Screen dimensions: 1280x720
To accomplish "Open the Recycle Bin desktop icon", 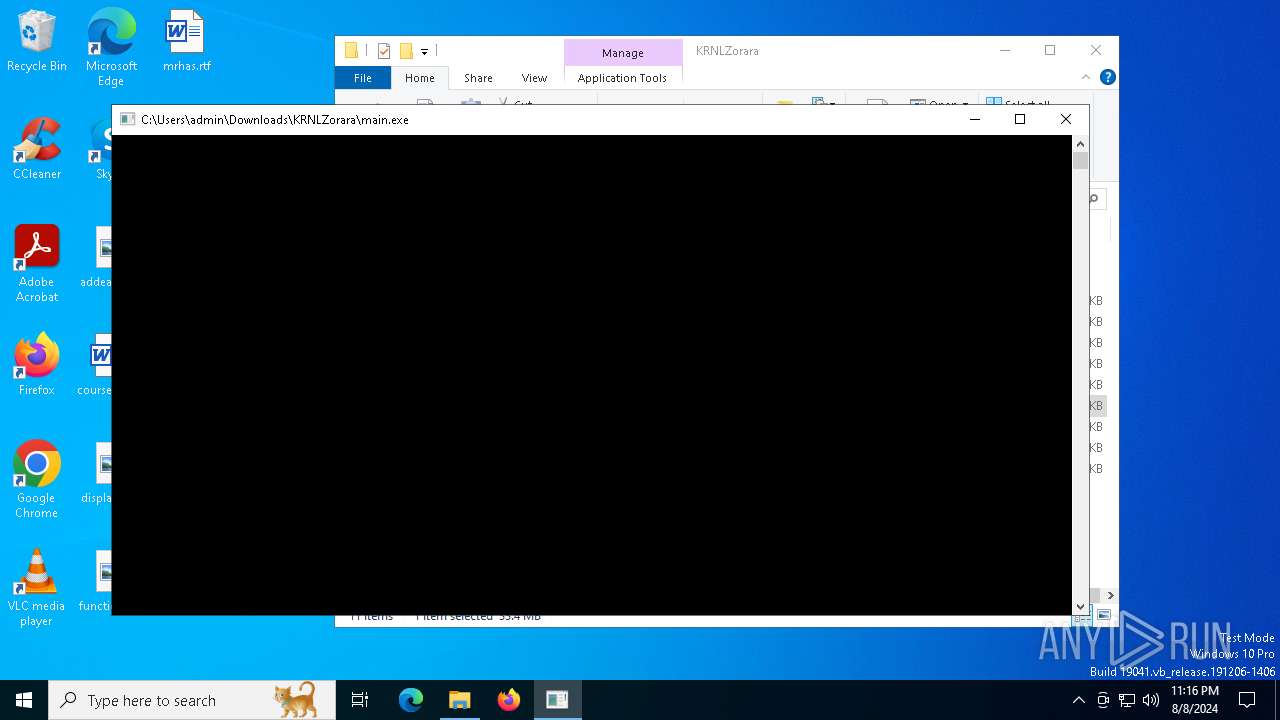I will pos(37,42).
